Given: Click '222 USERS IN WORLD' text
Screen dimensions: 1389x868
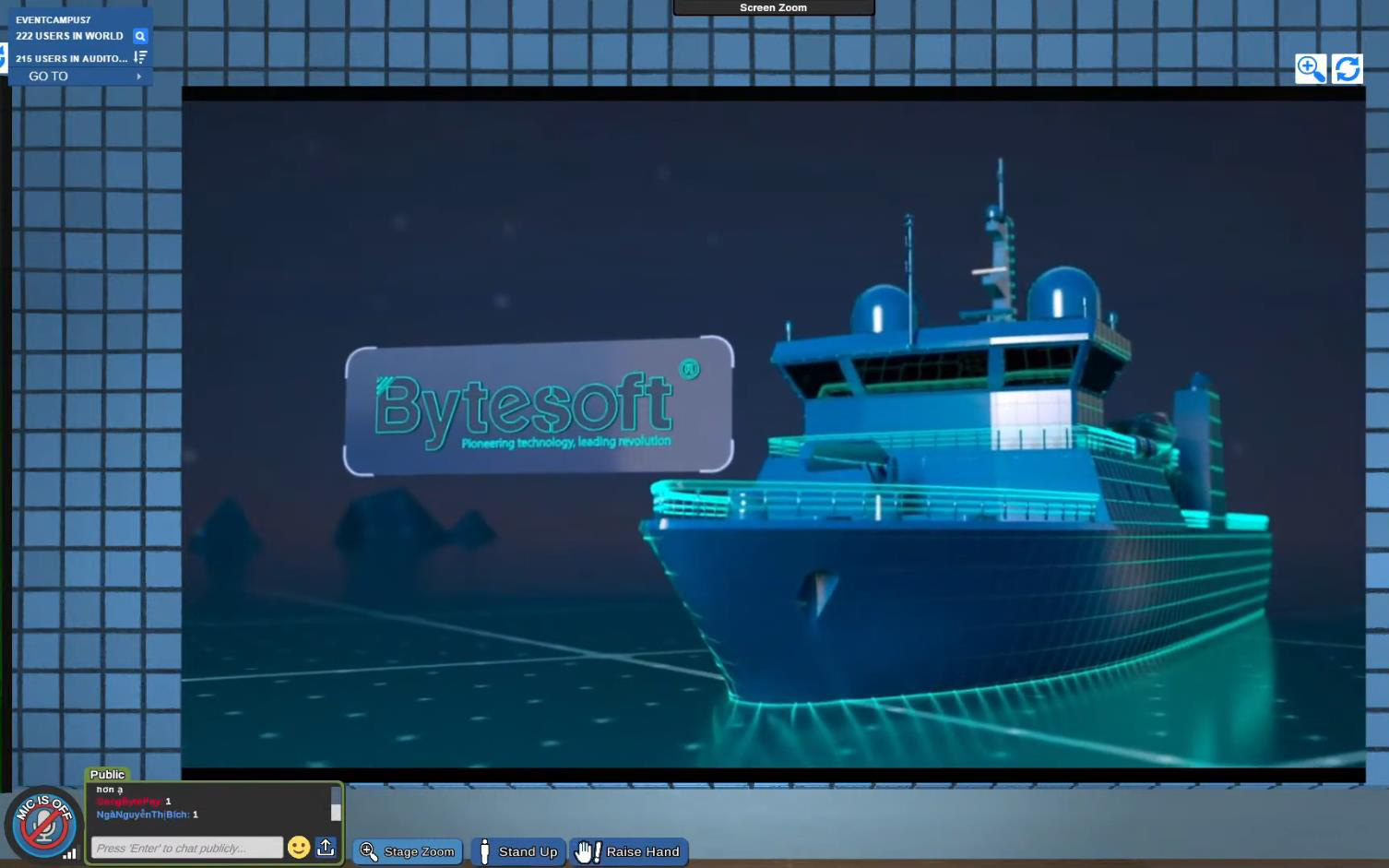Looking at the screenshot, I should click(69, 36).
